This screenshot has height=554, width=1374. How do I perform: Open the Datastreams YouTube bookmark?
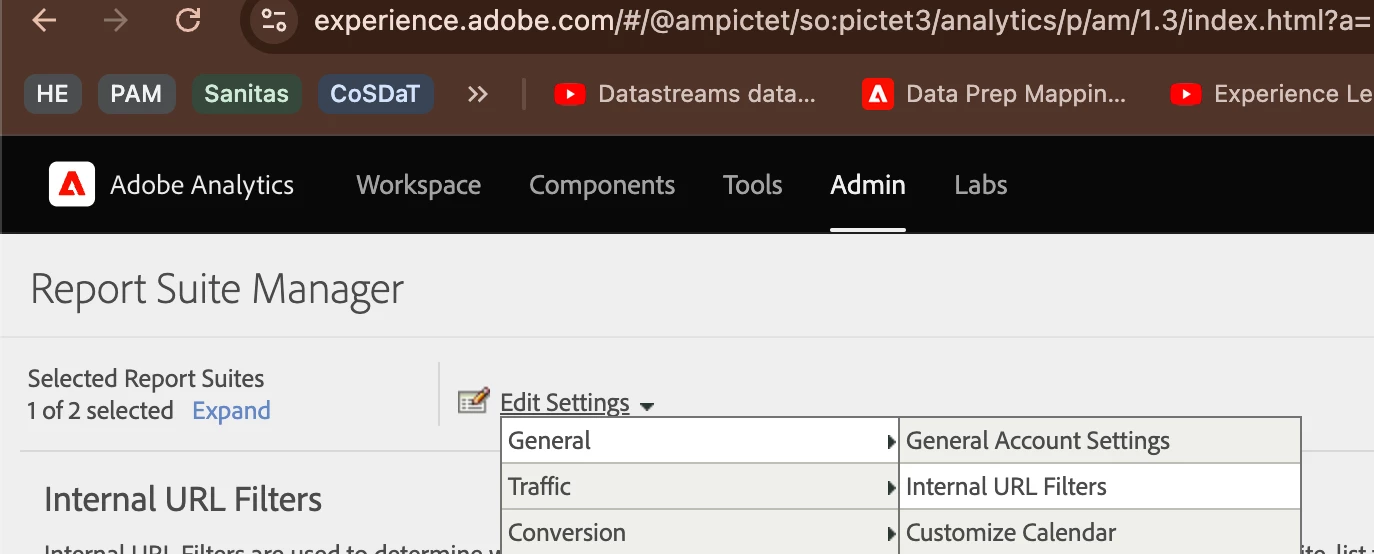686,94
